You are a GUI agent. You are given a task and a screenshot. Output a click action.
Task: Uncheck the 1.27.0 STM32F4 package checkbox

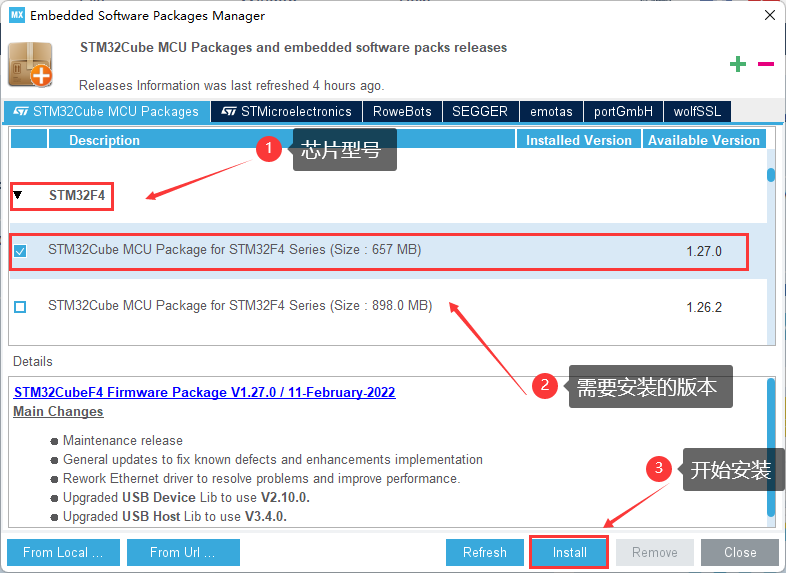pos(20,251)
